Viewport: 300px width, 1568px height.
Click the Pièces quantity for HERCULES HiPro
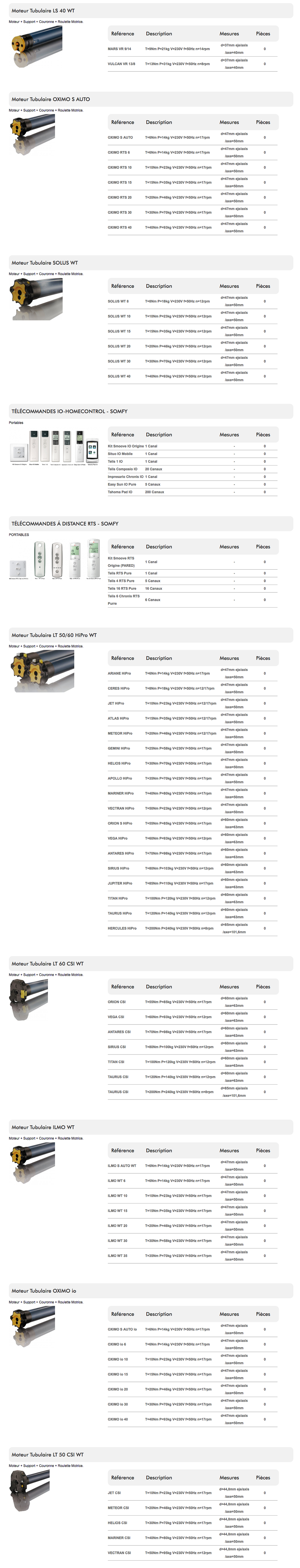click(x=265, y=929)
